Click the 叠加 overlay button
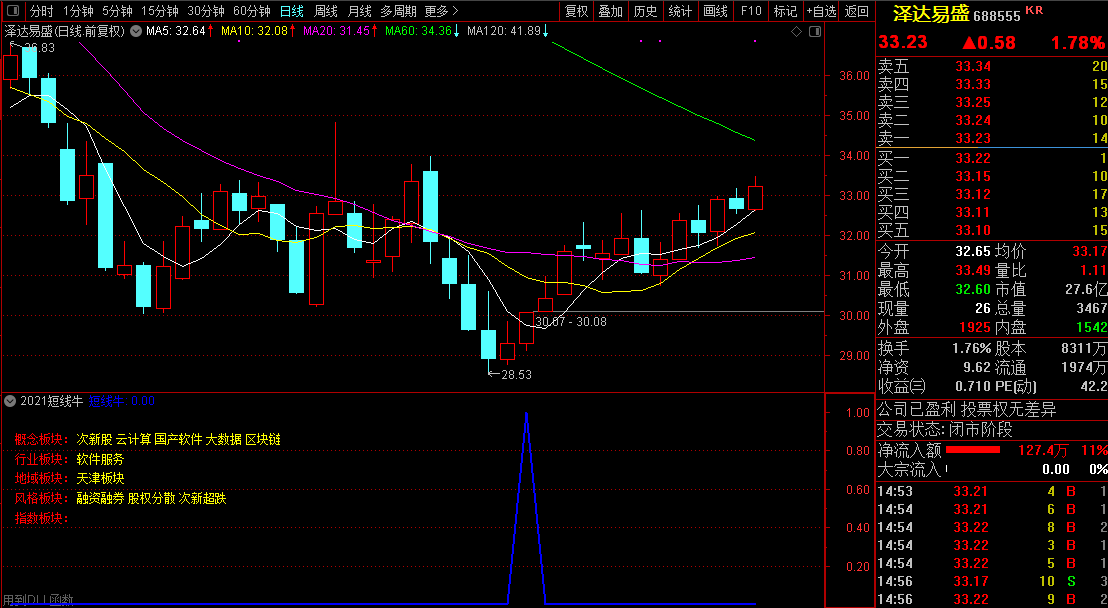The width and height of the screenshot is (1108, 608). coord(611,11)
